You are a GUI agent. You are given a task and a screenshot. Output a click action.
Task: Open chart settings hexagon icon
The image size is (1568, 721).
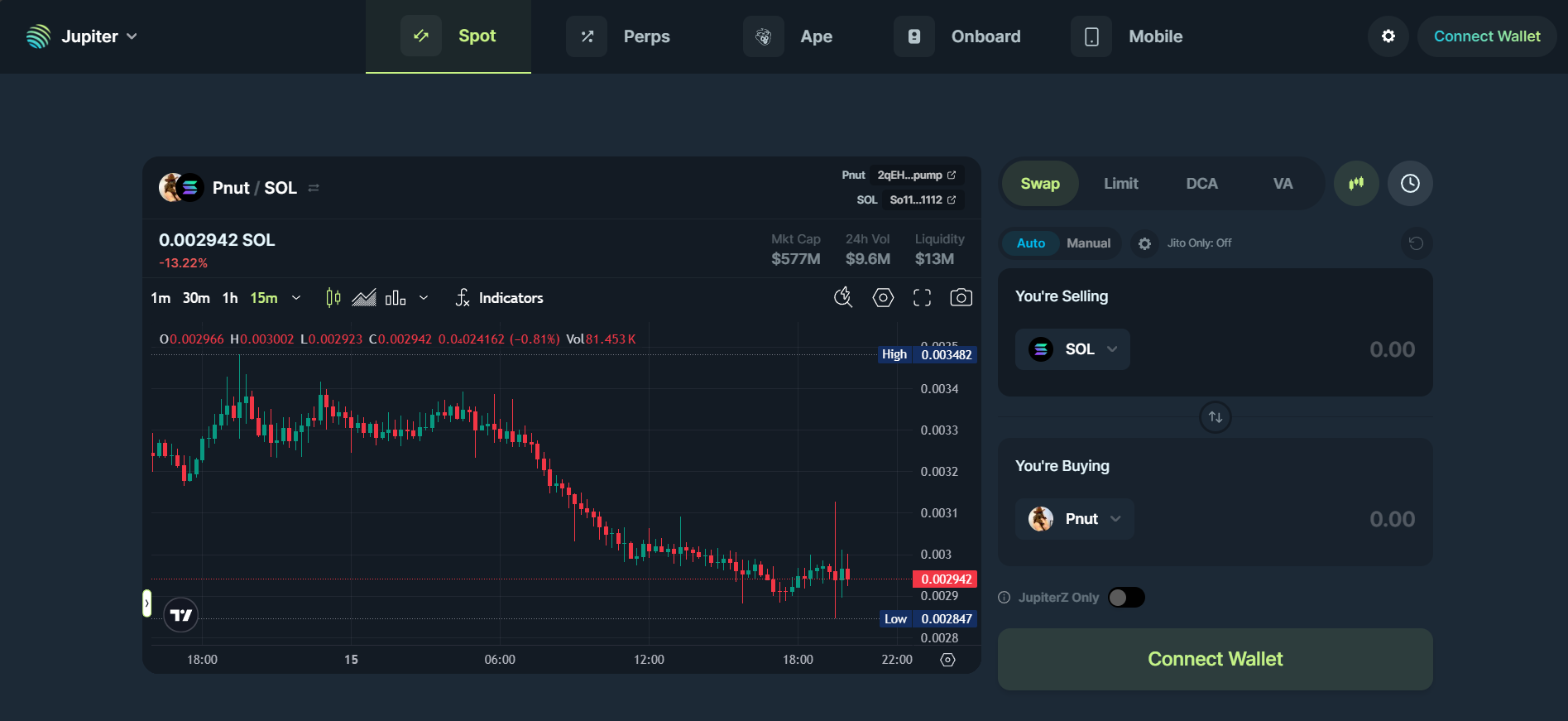point(883,297)
